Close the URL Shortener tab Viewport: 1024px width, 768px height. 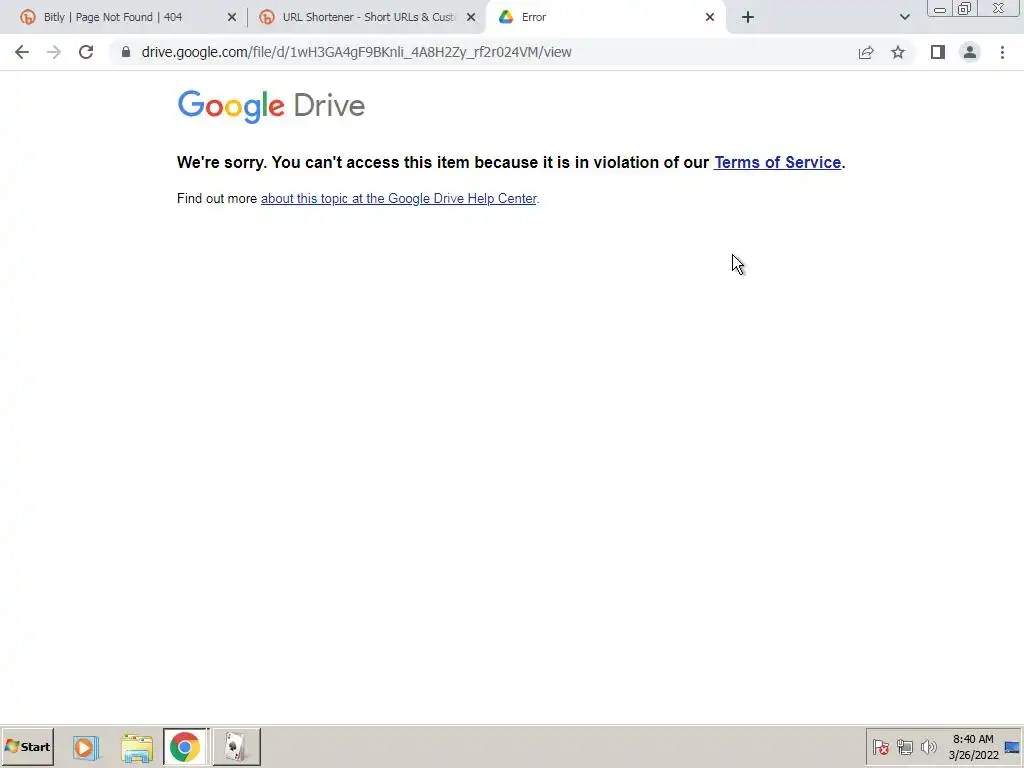point(471,17)
